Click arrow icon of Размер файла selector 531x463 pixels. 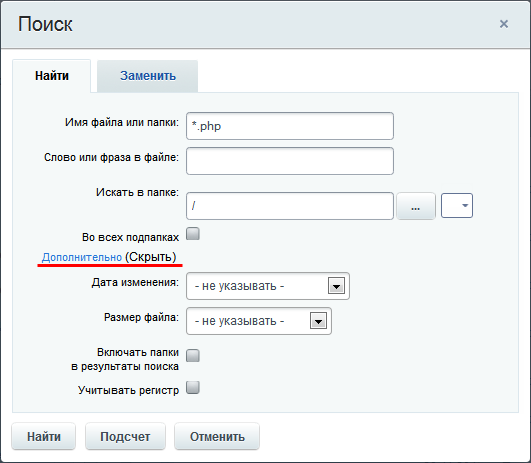pyautogui.click(x=318, y=321)
